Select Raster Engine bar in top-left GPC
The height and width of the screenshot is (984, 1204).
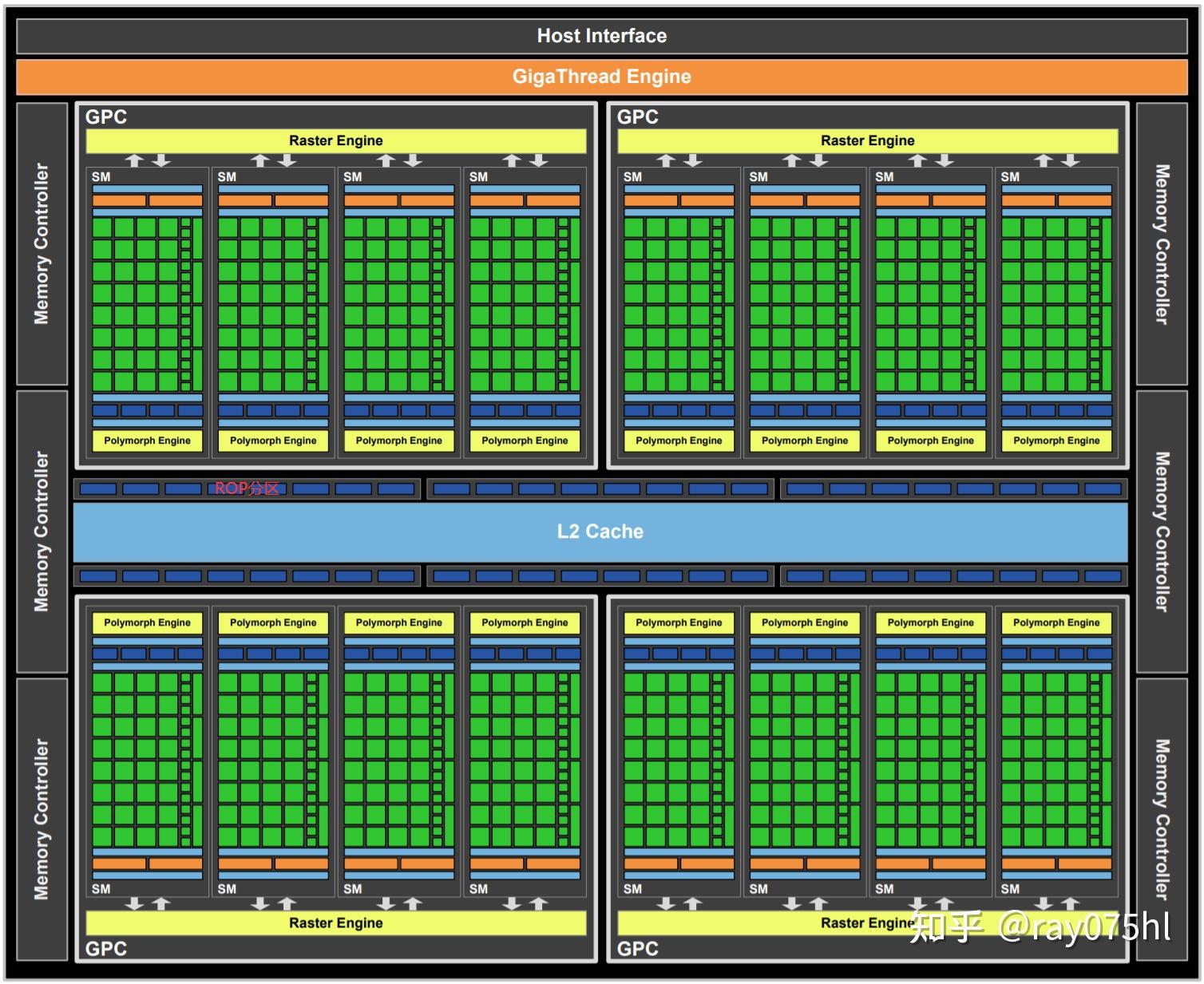[336, 140]
